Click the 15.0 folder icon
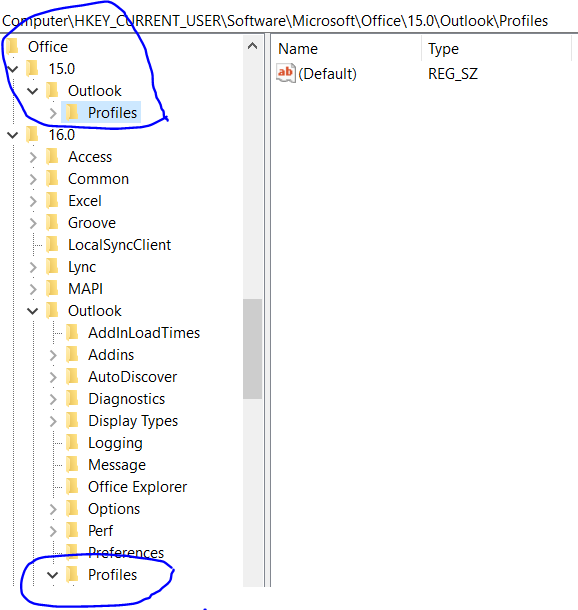 pos(33,68)
